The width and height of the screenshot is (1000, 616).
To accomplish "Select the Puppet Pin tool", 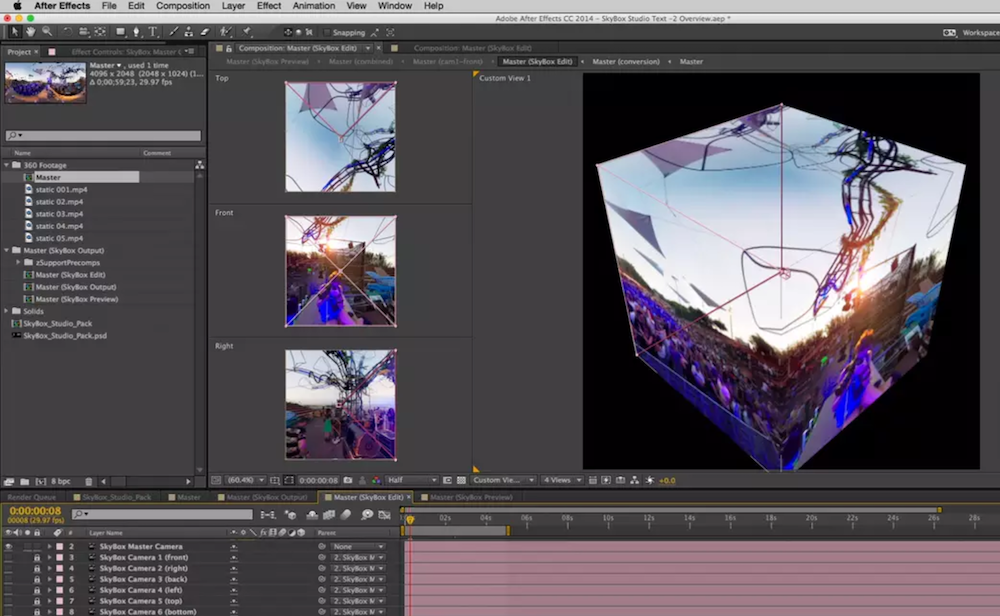I will click(x=247, y=31).
